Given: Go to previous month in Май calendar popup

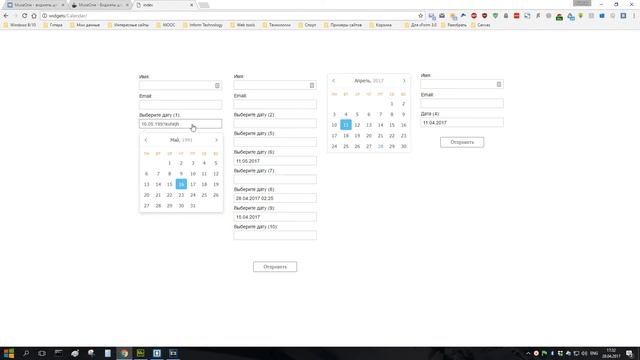Looking at the screenshot, I should click(146, 140).
